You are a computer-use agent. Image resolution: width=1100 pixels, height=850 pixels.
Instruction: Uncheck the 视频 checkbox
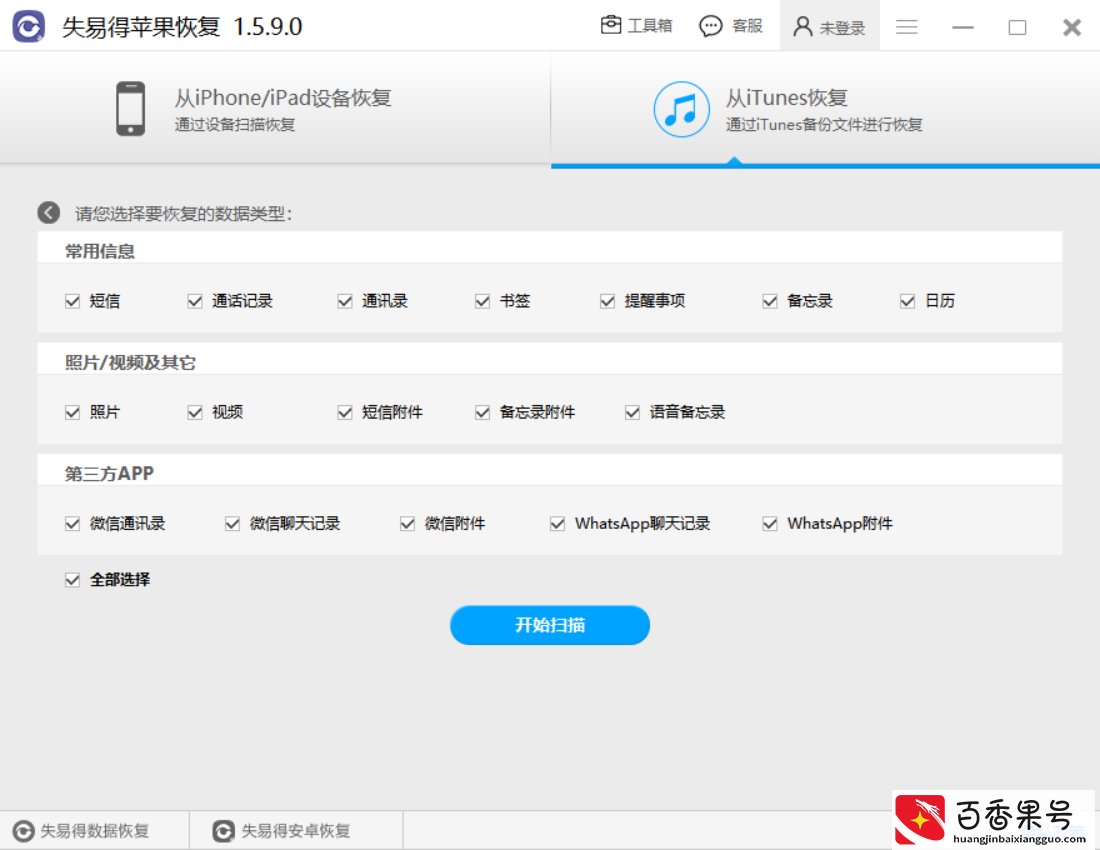195,412
